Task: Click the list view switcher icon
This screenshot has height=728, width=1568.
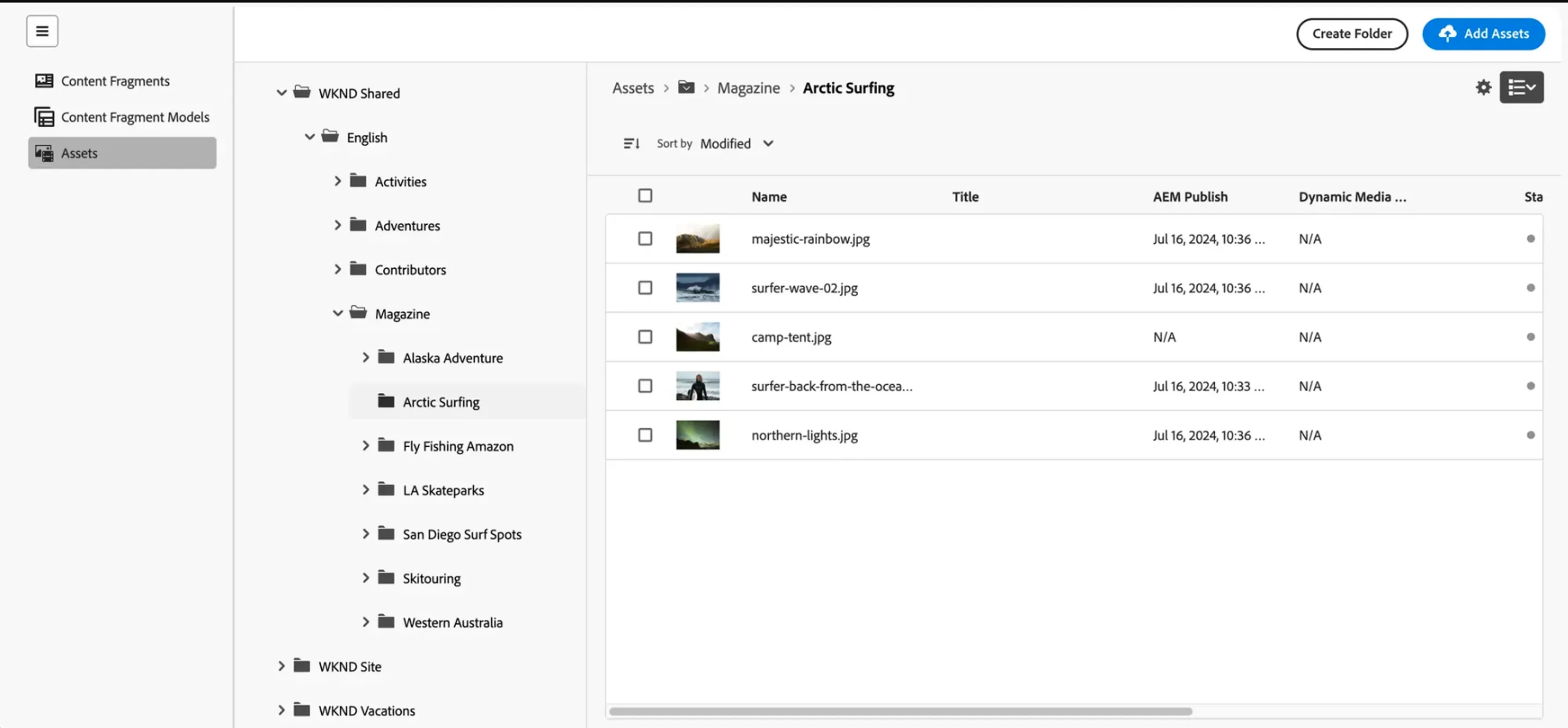Action: pos(1521,88)
